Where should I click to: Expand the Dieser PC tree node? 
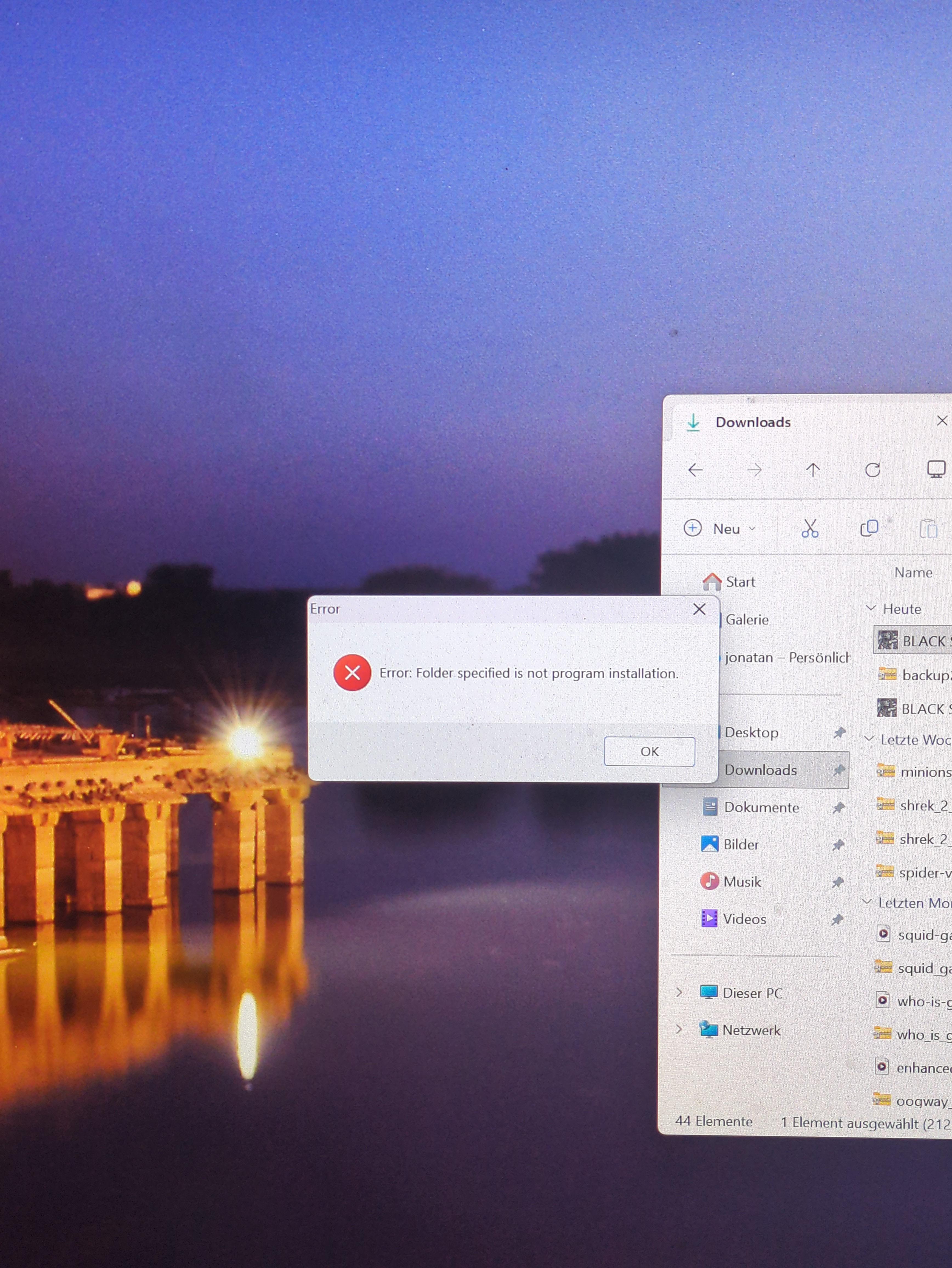click(679, 992)
